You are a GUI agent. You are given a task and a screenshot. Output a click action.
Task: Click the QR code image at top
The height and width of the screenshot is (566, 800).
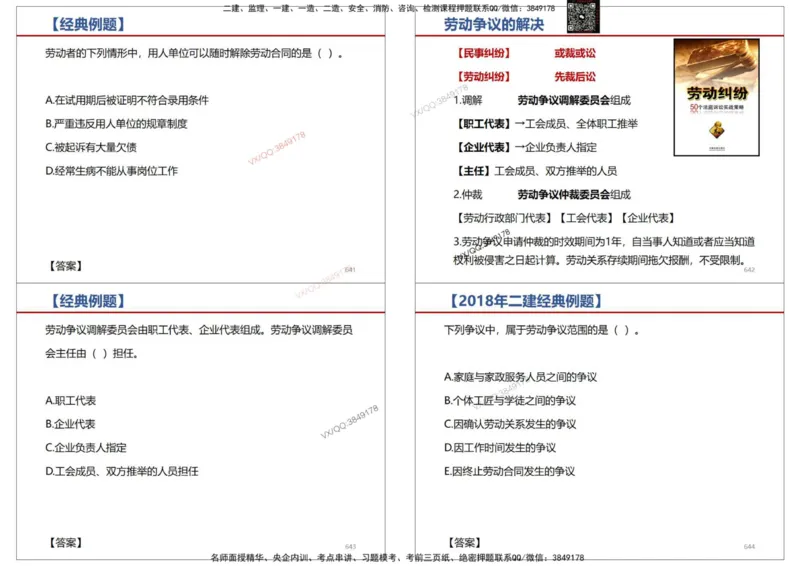pyautogui.click(x=583, y=16)
